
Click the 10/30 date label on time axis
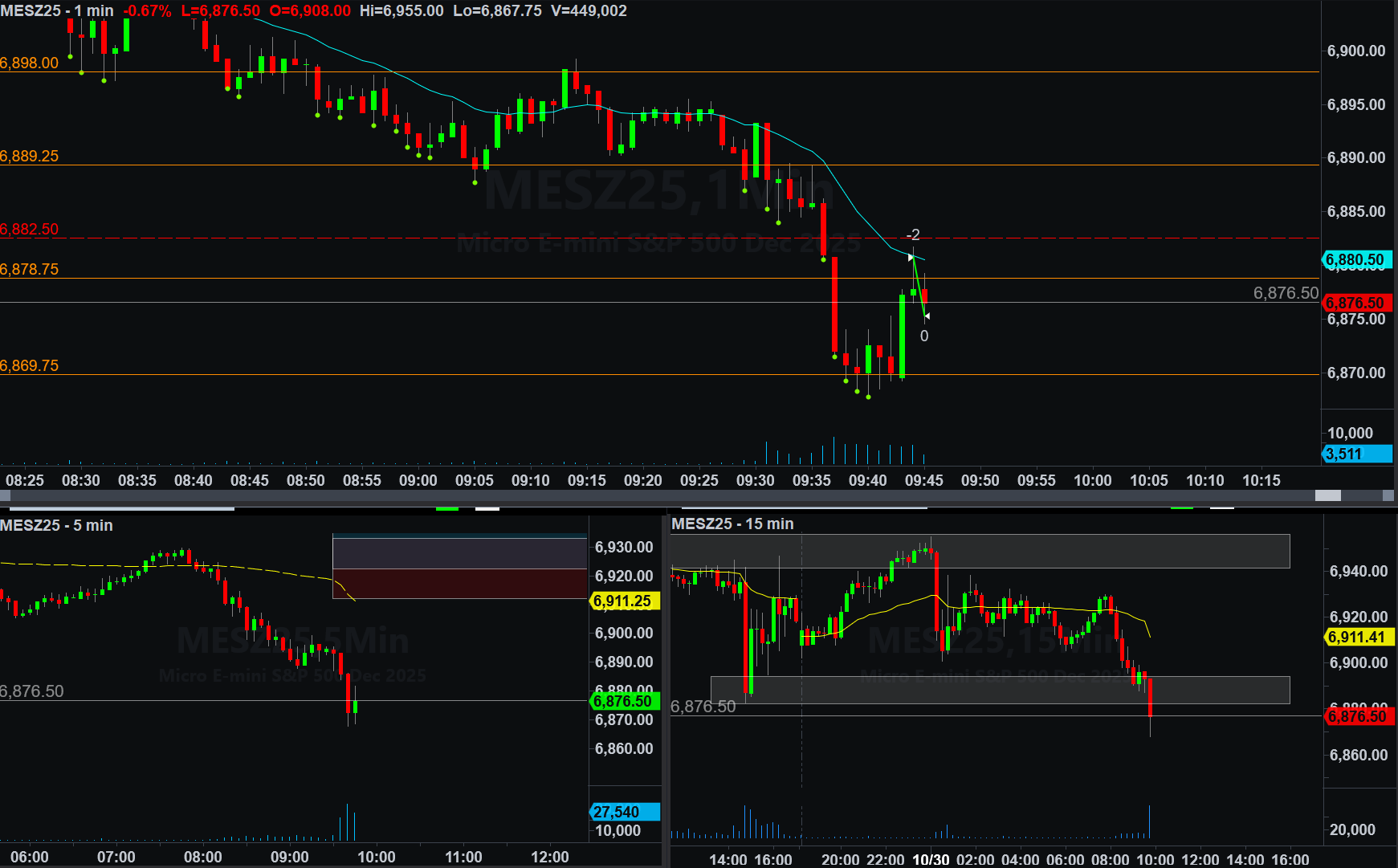(931, 859)
